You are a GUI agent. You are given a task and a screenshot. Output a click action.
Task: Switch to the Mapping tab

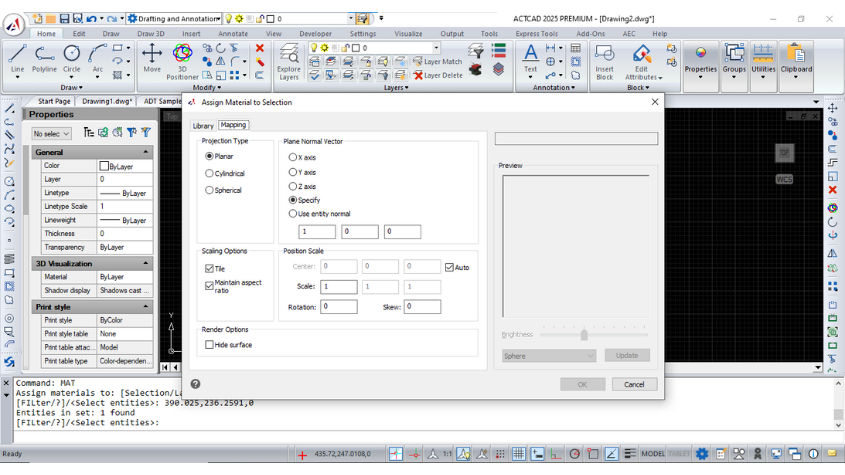233,125
